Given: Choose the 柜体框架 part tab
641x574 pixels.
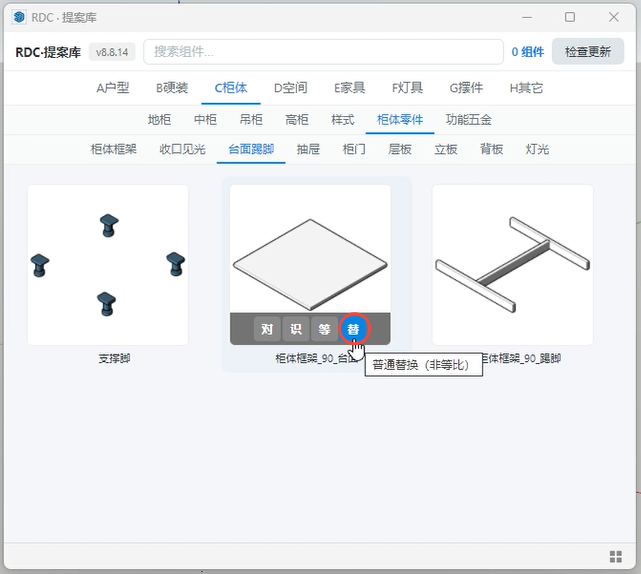Looking at the screenshot, I should (114, 149).
